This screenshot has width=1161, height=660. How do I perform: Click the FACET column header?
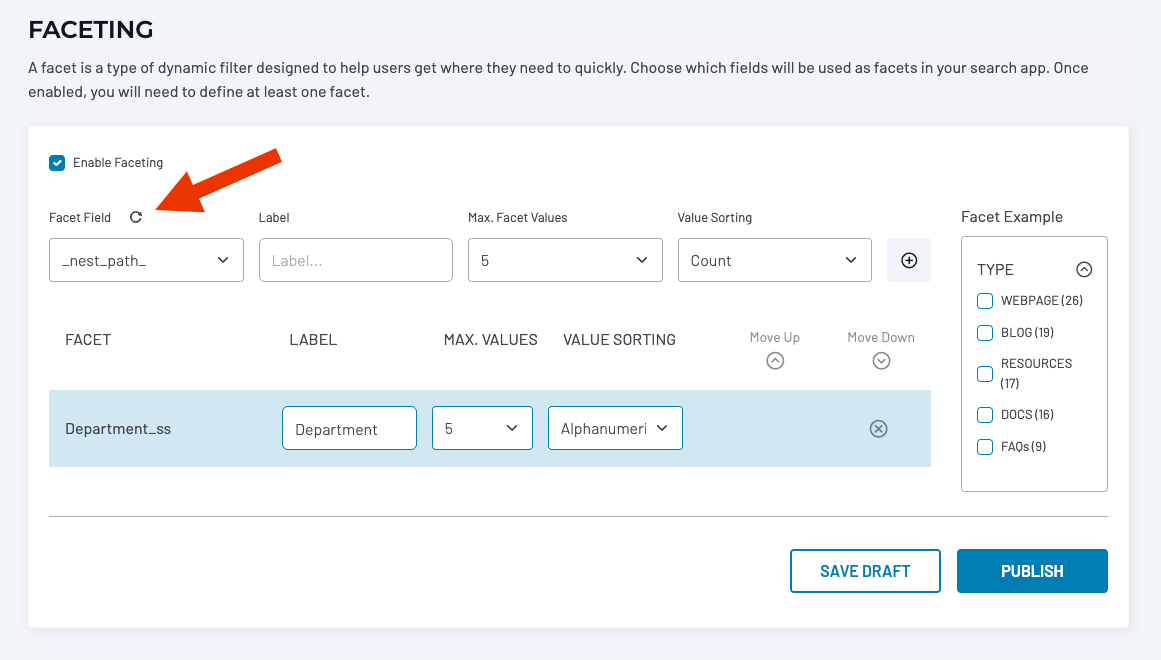[x=88, y=340]
